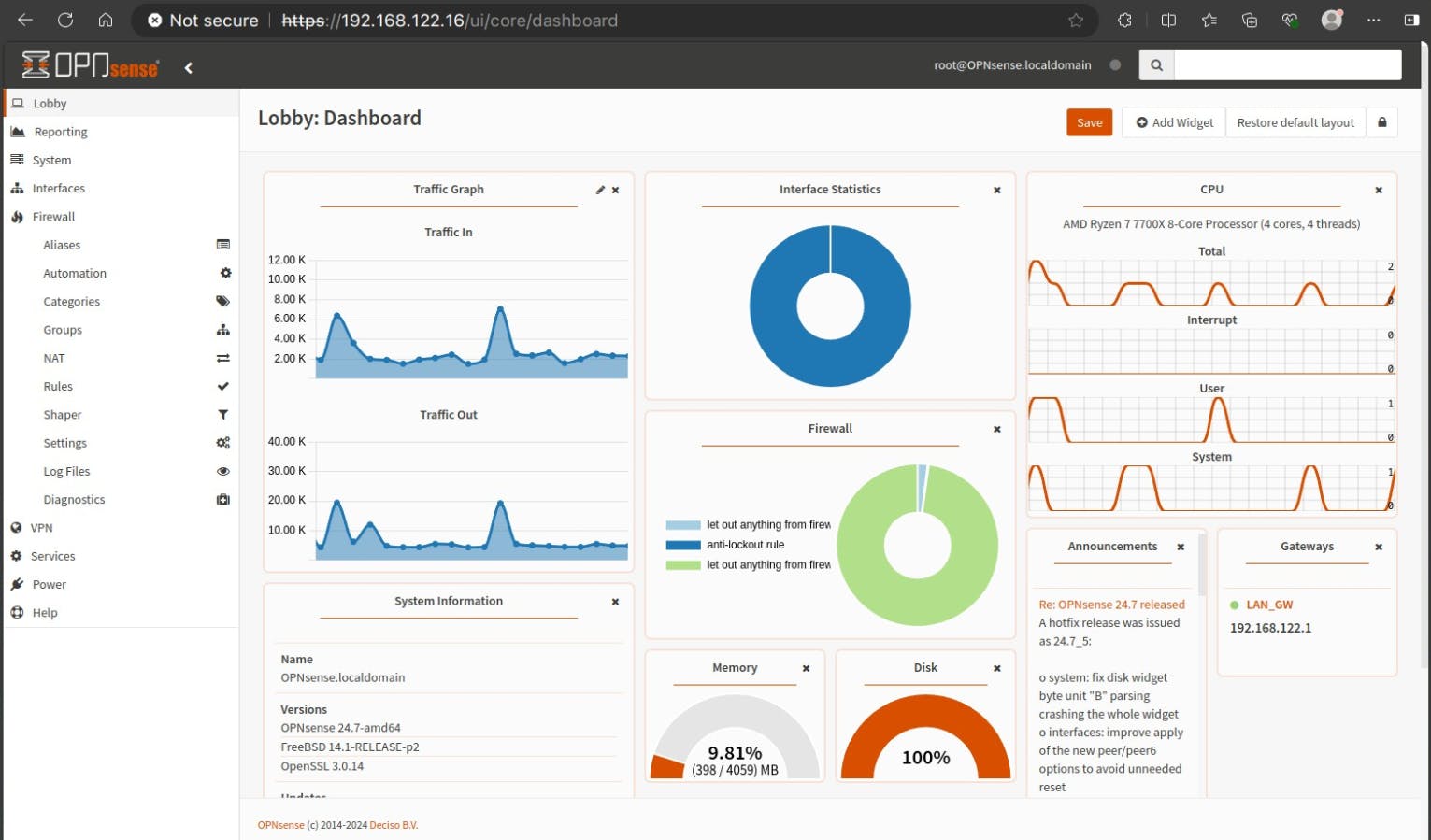The height and width of the screenshot is (840, 1431).
Task: Click the gray system status indicator dot
Action: (1115, 65)
